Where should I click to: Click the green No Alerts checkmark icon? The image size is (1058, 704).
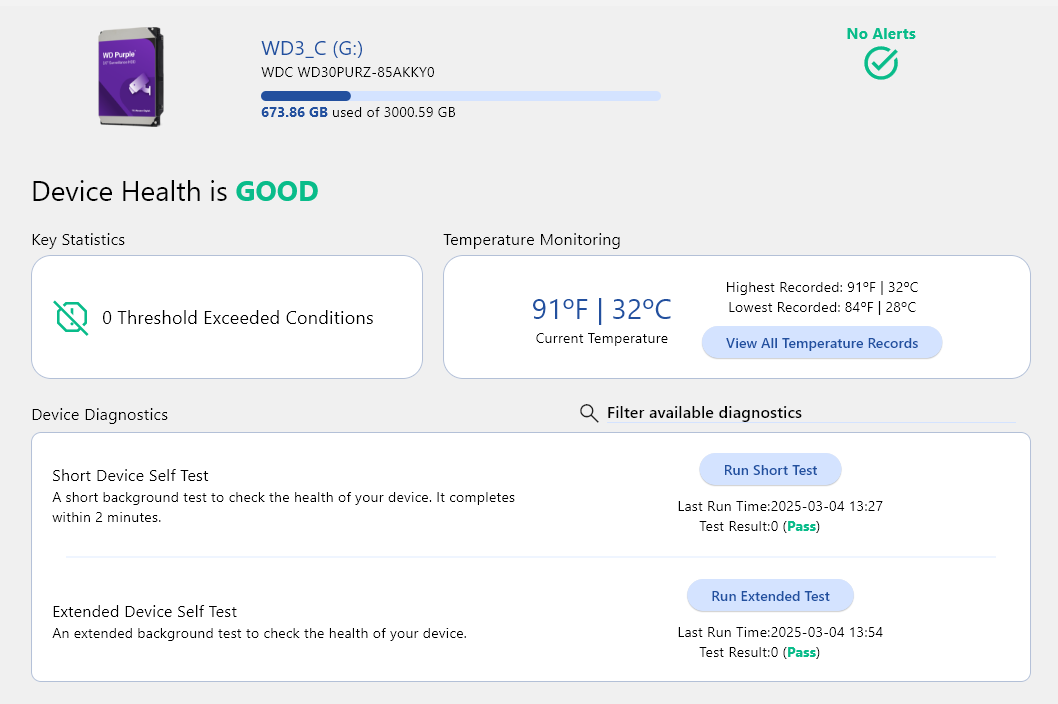[881, 63]
